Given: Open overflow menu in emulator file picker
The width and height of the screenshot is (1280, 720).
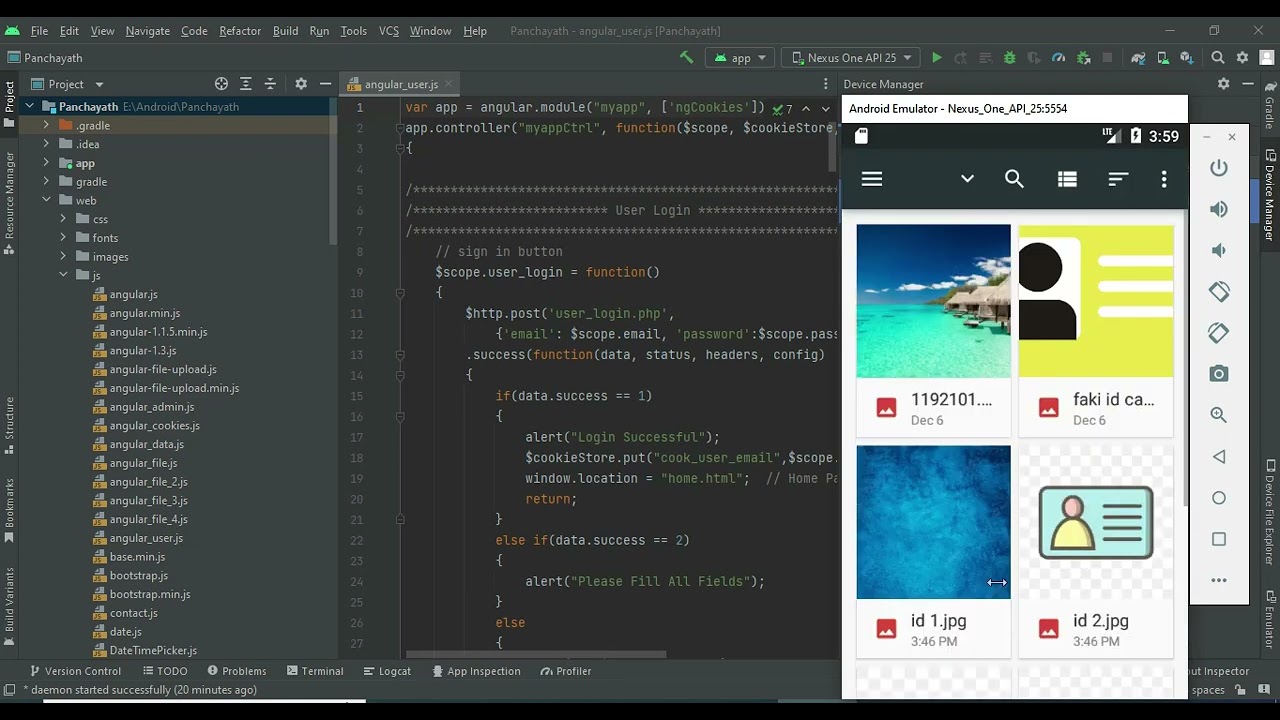Looking at the screenshot, I should 1164,179.
